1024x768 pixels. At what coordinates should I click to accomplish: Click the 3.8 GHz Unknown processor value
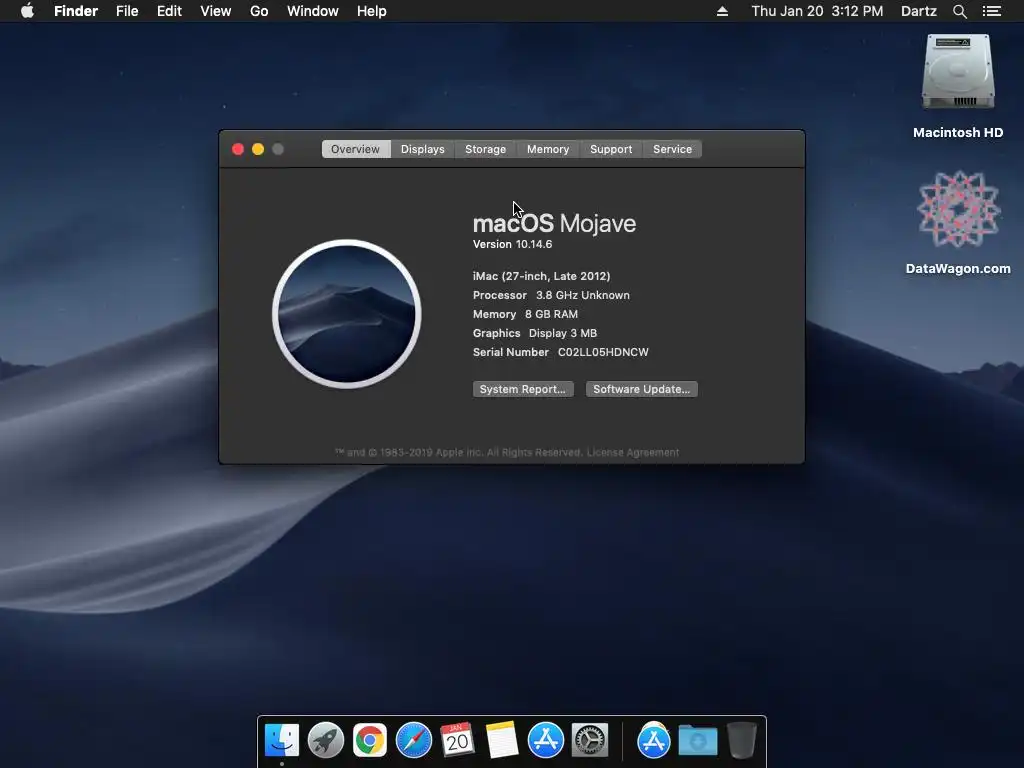tap(583, 295)
